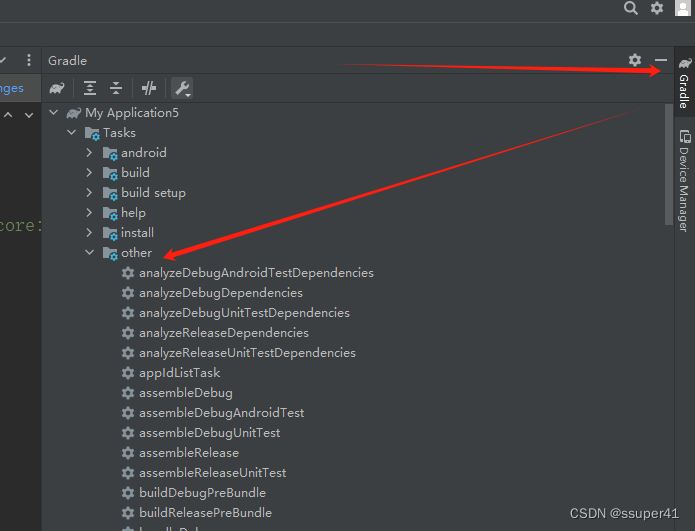
Task: Click Expand All in Gradle toolbar
Action: pos(90,88)
